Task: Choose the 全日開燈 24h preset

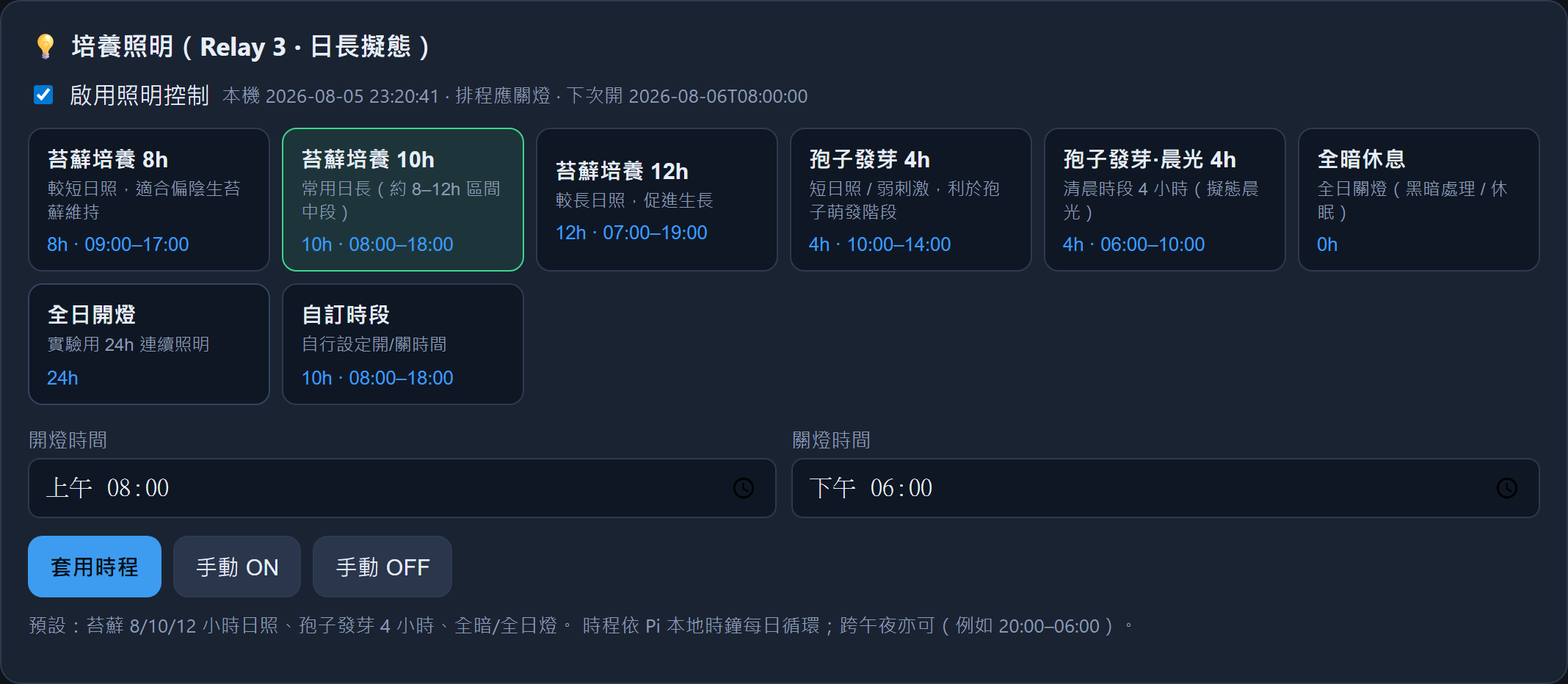Action: point(149,344)
